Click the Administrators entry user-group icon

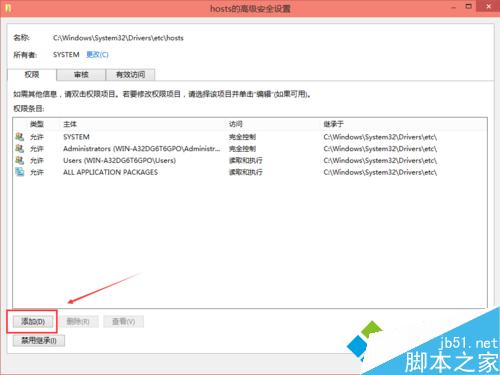click(20, 148)
